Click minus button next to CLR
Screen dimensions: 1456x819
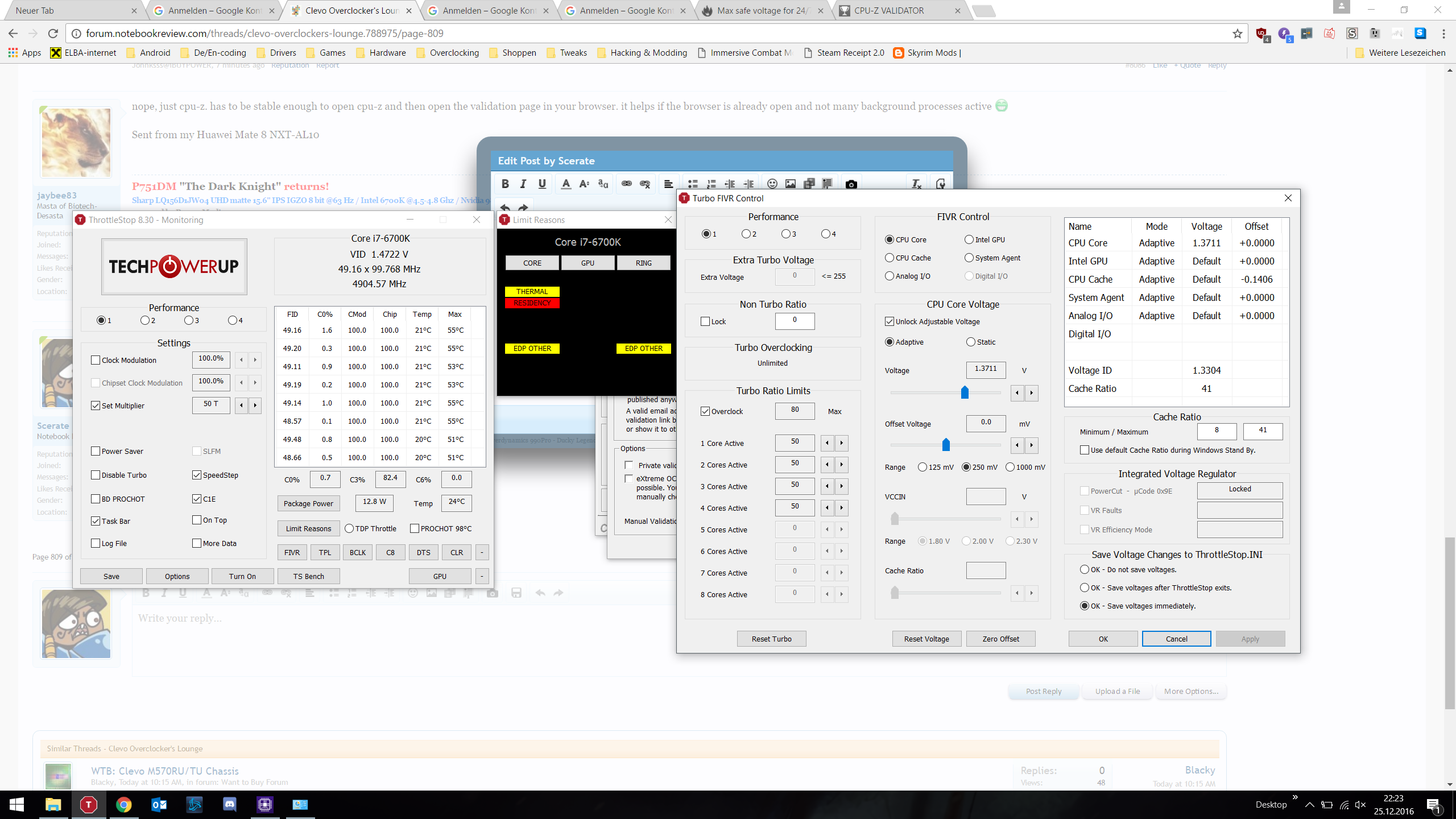[x=482, y=552]
